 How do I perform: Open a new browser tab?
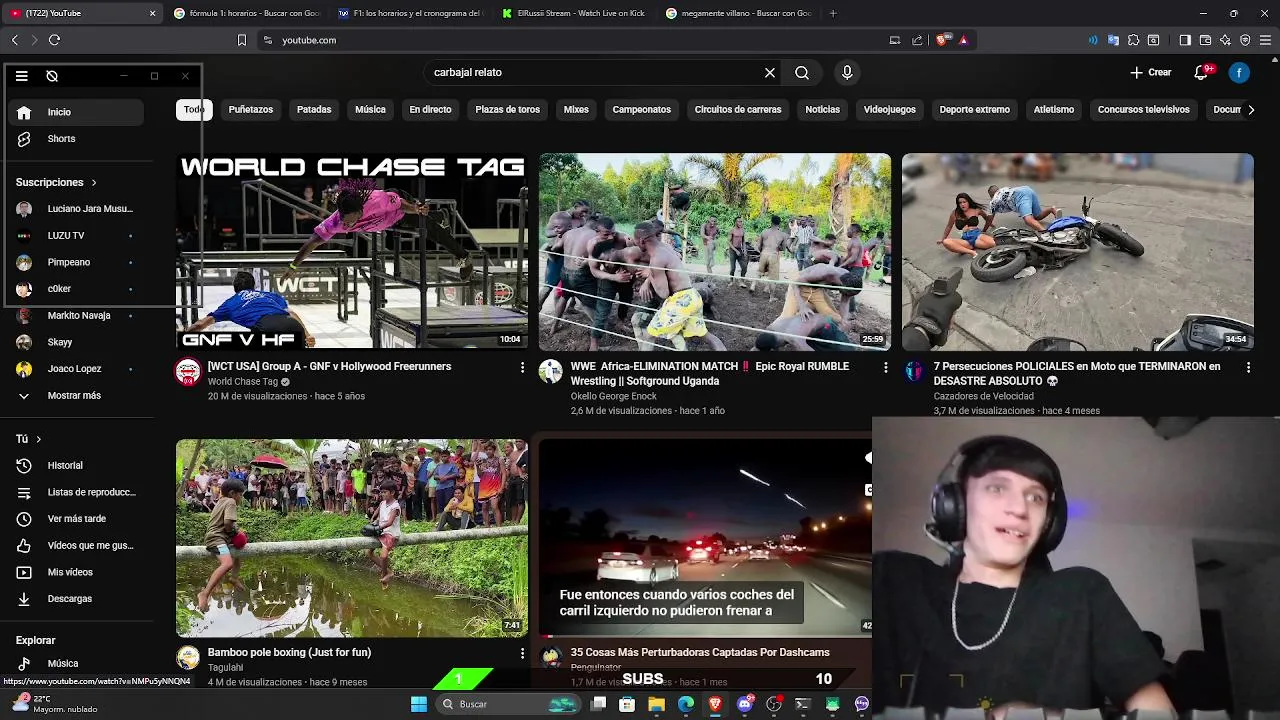(833, 13)
